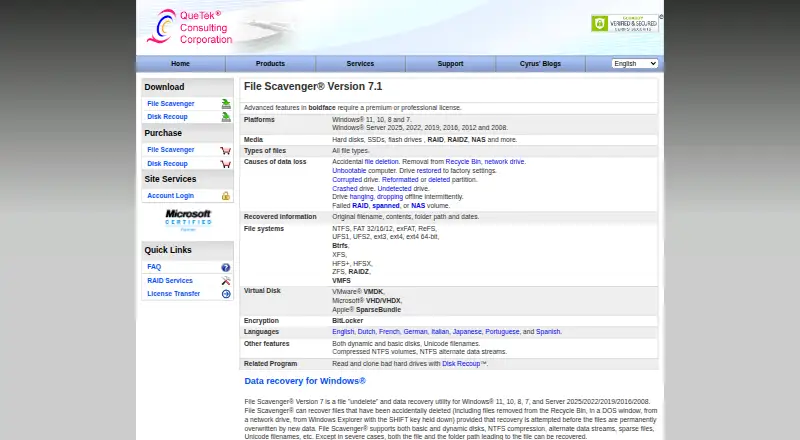This screenshot has height=440, width=800.
Task: Click the 'All file types.' text
Action: 351,151
